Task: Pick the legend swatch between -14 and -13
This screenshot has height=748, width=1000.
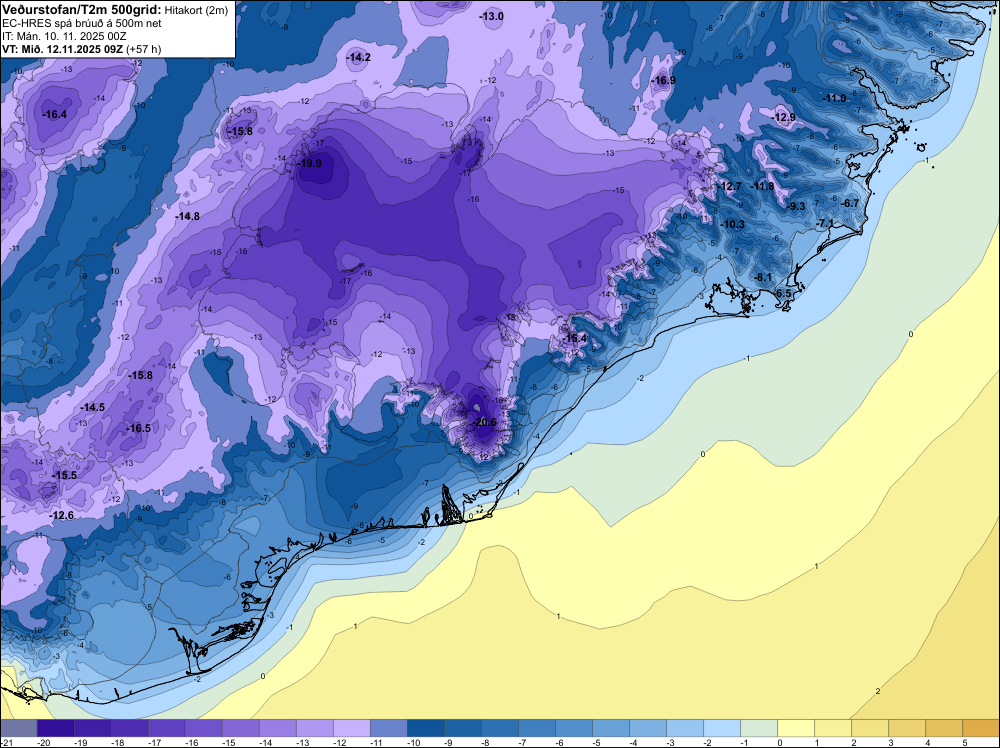Action: pyautogui.click(x=277, y=728)
